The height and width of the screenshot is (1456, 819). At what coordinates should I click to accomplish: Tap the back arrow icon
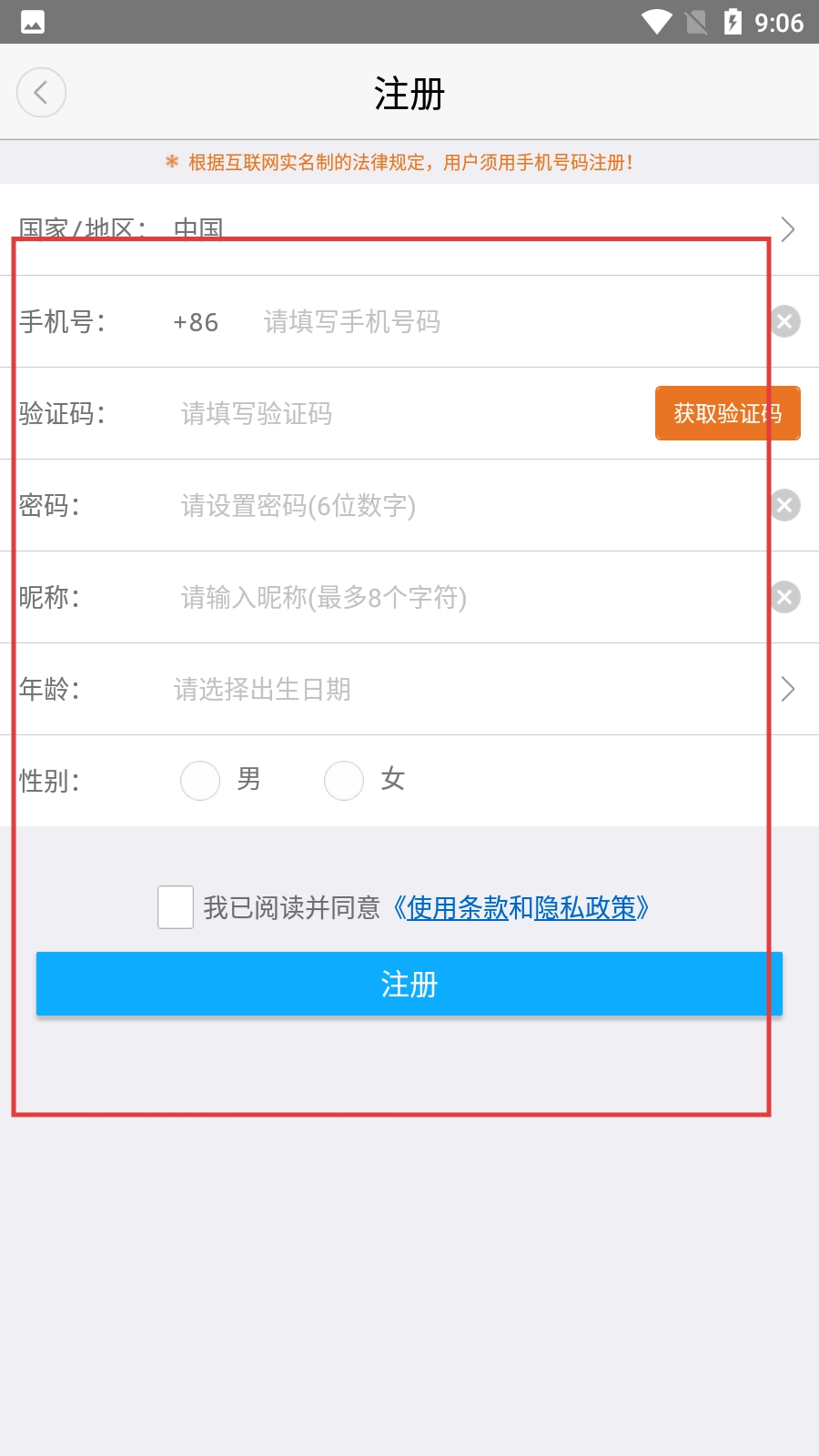pos(41,92)
